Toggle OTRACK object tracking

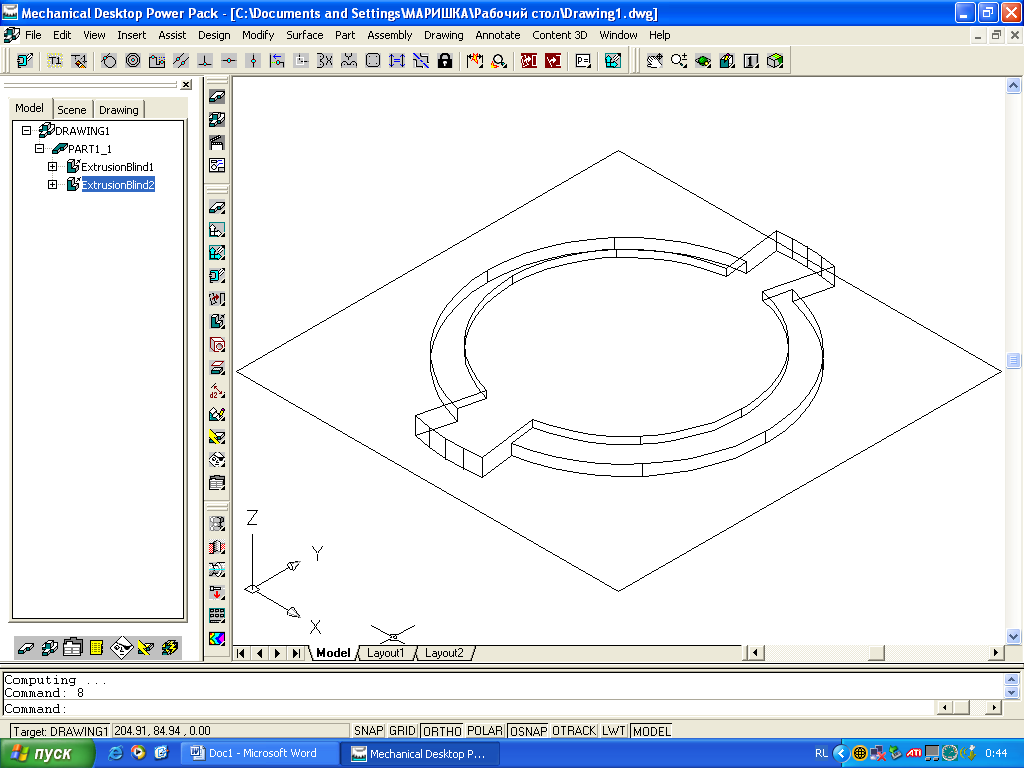574,731
